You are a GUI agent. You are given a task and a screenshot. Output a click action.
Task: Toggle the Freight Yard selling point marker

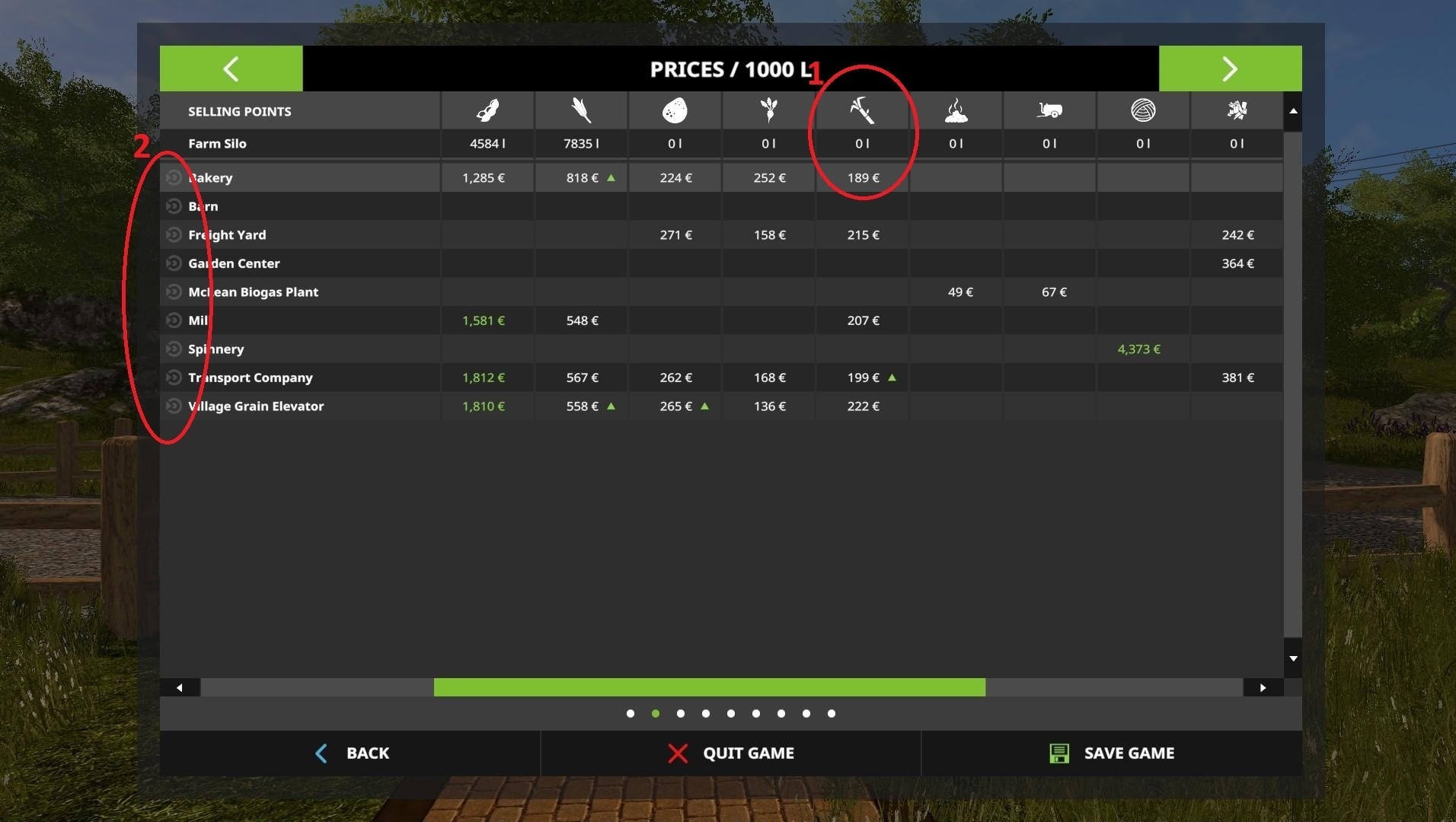[174, 234]
